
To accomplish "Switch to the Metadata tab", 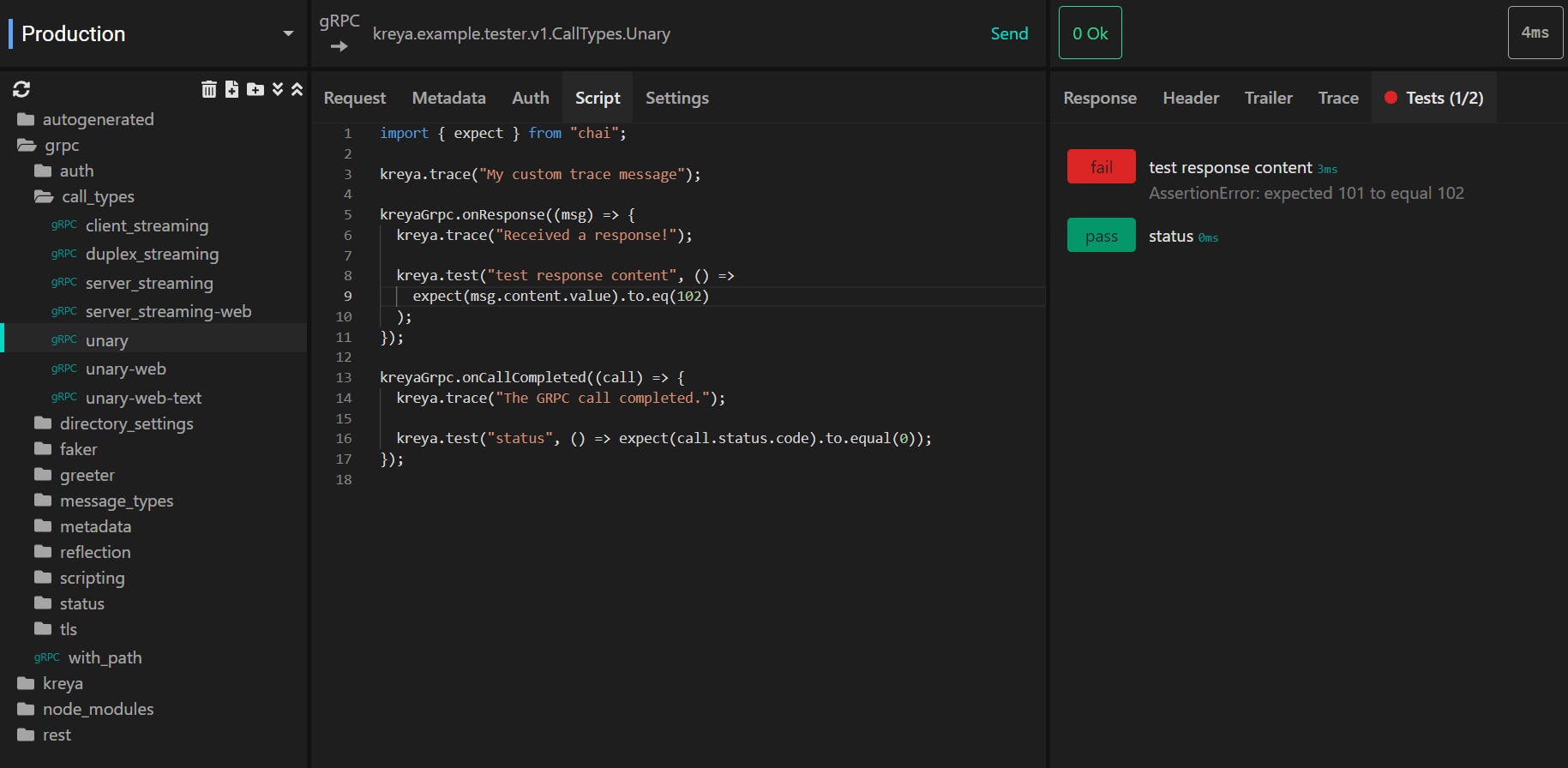I will [448, 98].
